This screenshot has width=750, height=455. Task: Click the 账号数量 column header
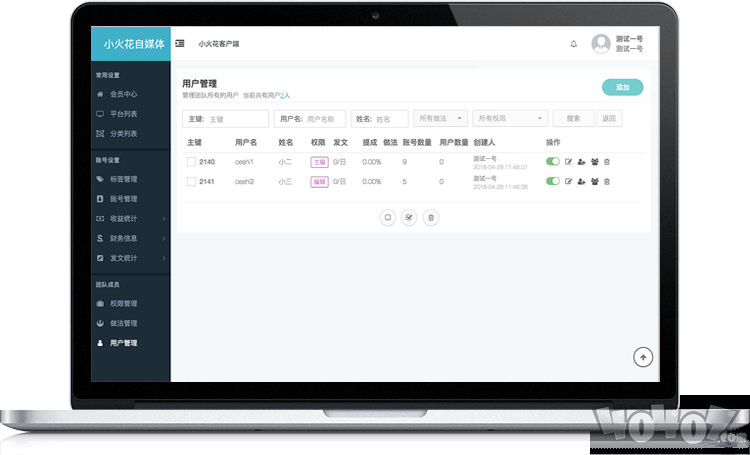coord(417,142)
